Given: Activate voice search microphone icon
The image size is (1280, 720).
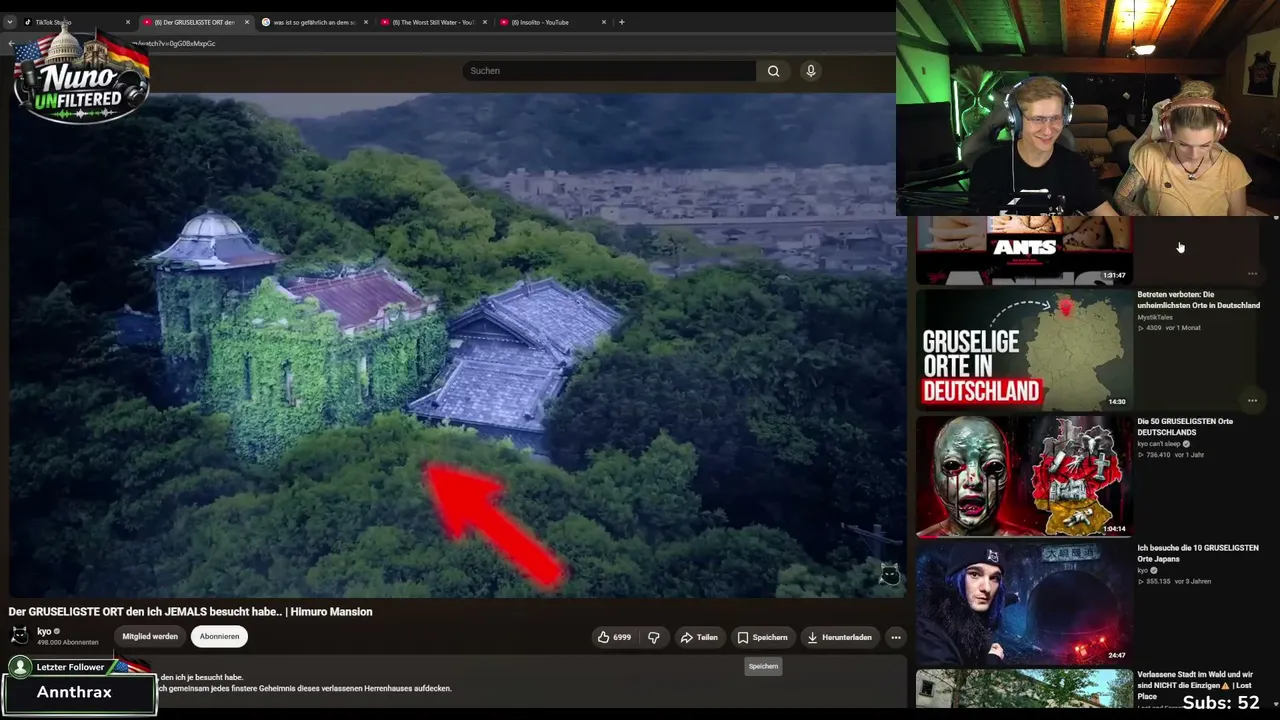Looking at the screenshot, I should [811, 71].
